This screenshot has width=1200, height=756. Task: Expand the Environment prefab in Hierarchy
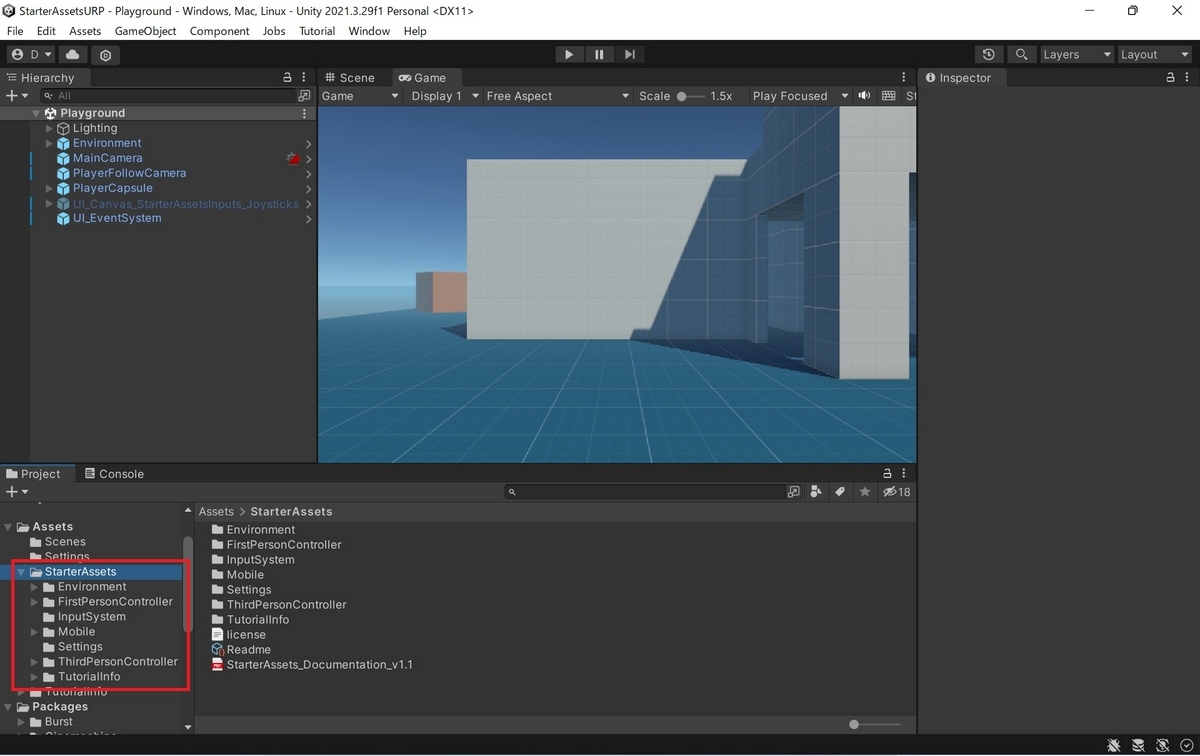pos(49,144)
